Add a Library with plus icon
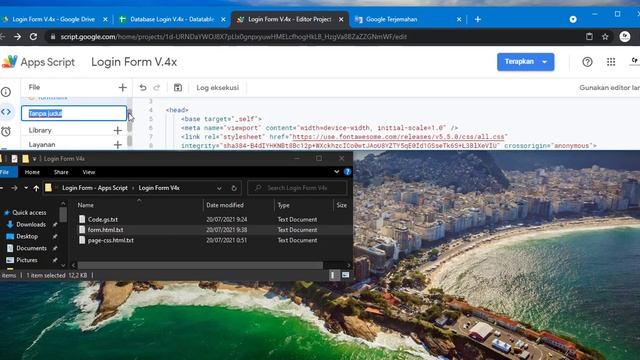 point(118,130)
